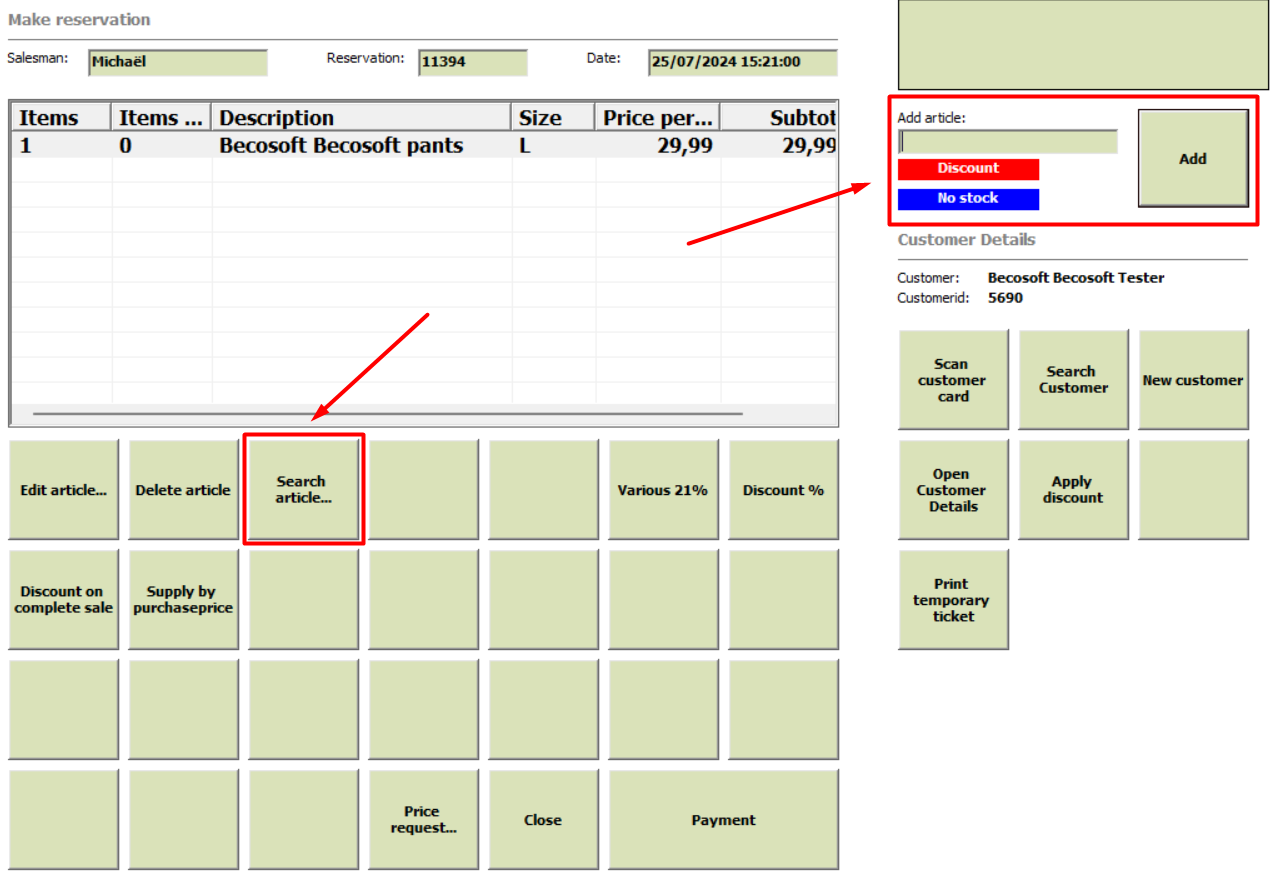Click the Delete article button
1274x895 pixels.
[x=184, y=490]
